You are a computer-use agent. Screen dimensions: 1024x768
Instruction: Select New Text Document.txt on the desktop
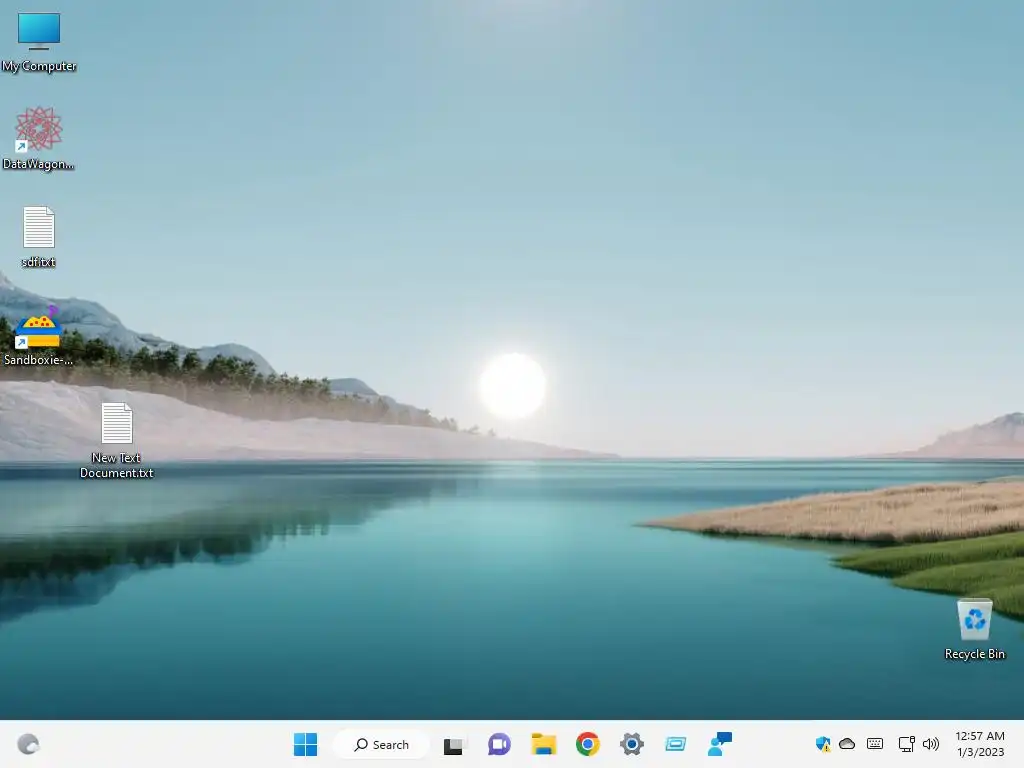pos(117,441)
